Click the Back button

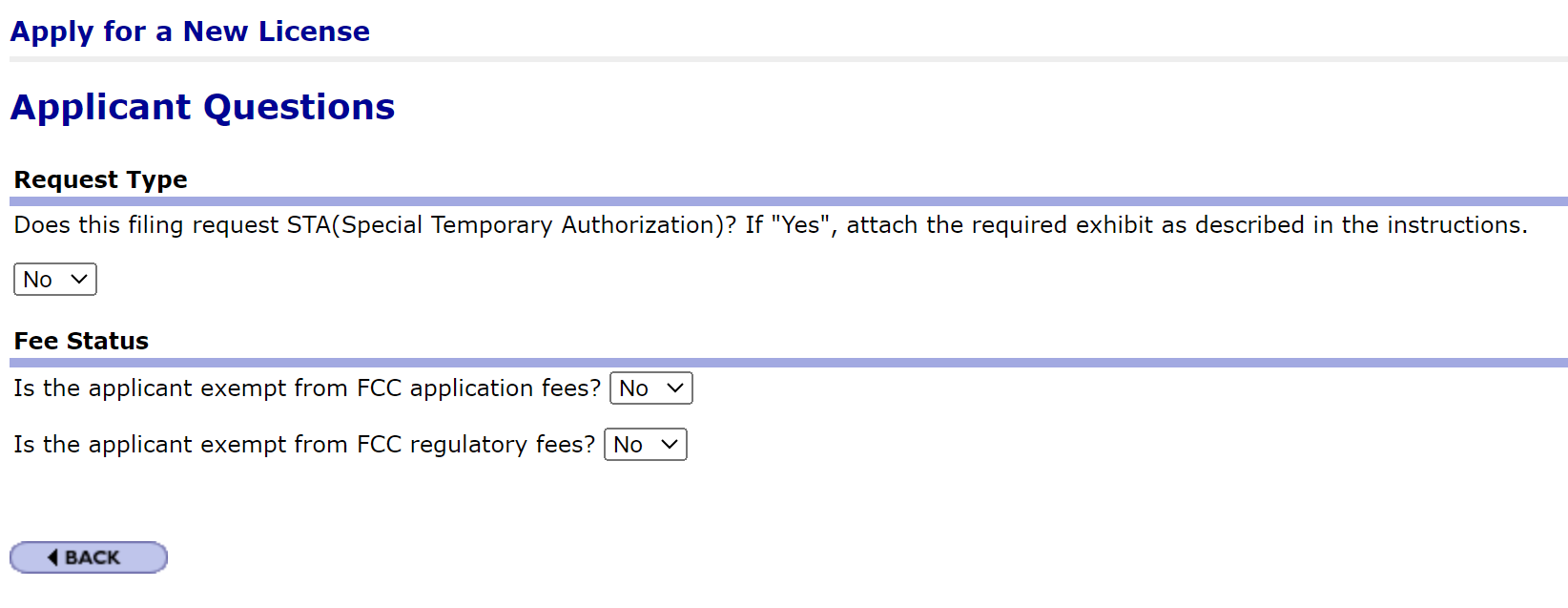89,557
